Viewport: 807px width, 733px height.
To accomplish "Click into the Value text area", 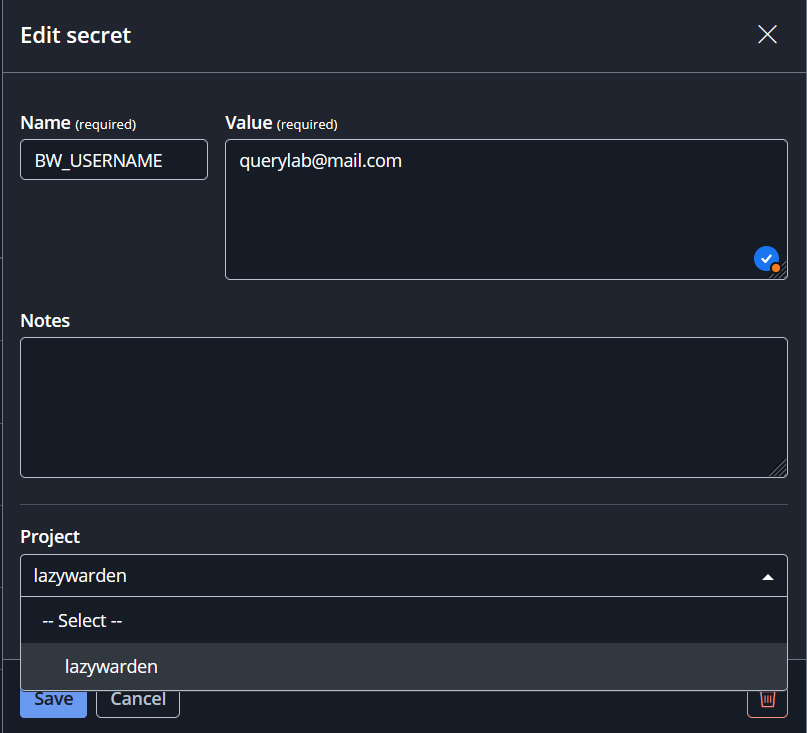I will 506,210.
